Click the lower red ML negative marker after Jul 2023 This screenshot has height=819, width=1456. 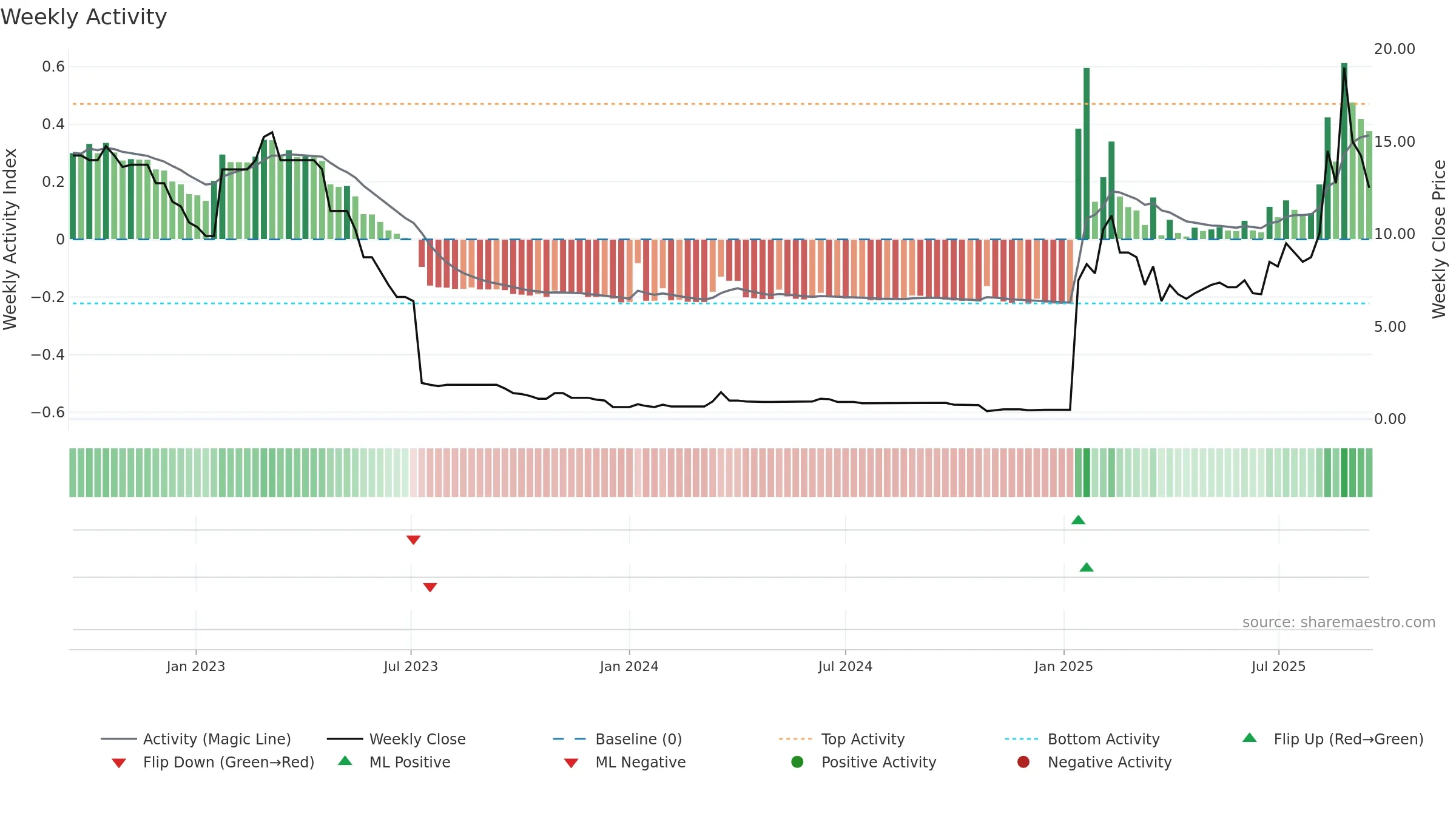tap(430, 587)
